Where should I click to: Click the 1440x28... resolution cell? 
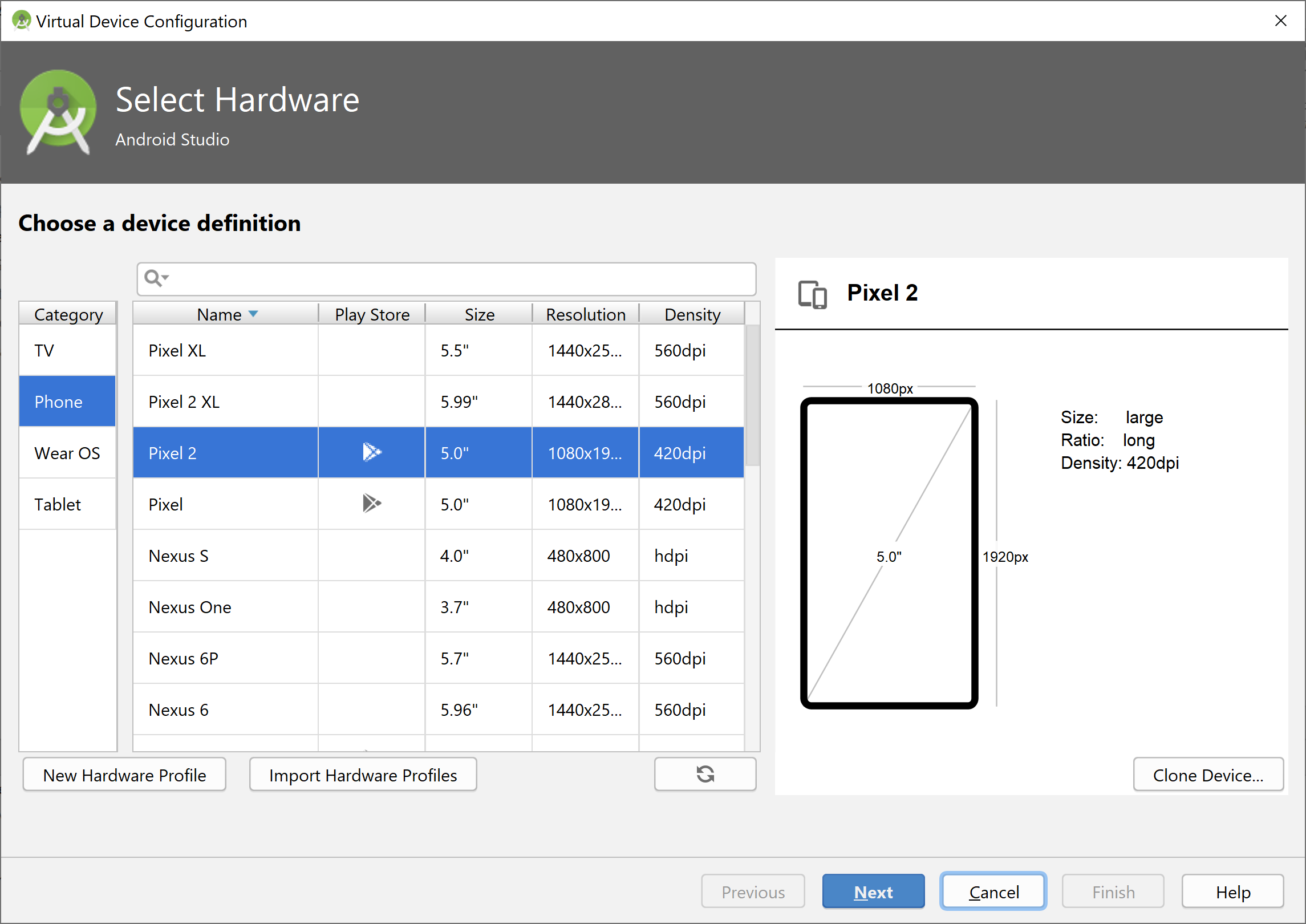click(585, 401)
